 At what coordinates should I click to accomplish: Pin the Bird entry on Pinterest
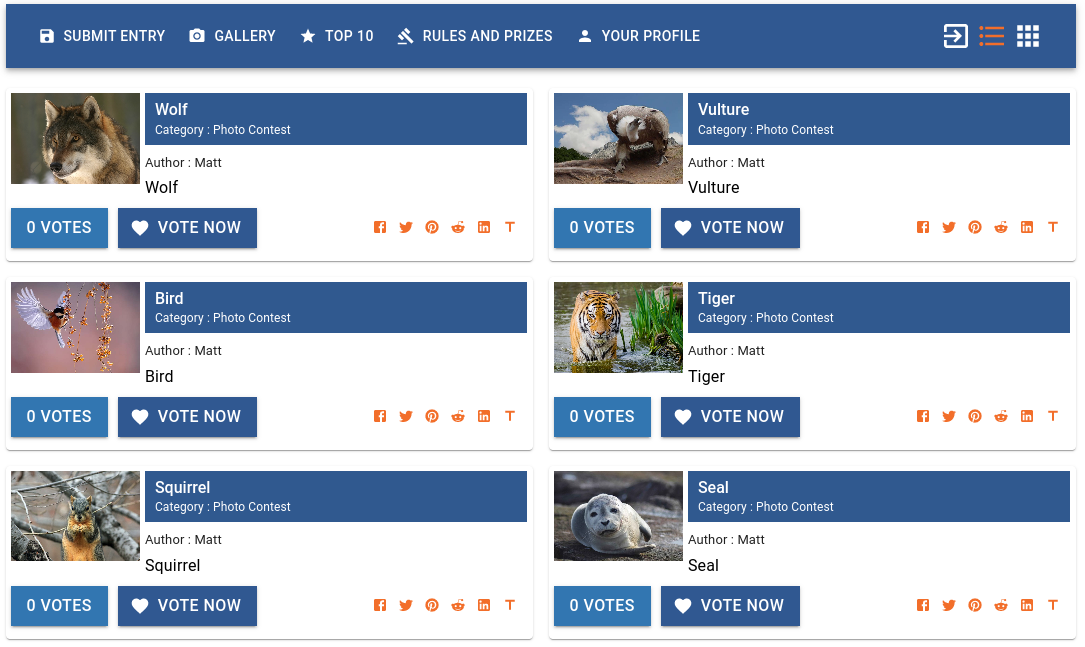[x=432, y=416]
